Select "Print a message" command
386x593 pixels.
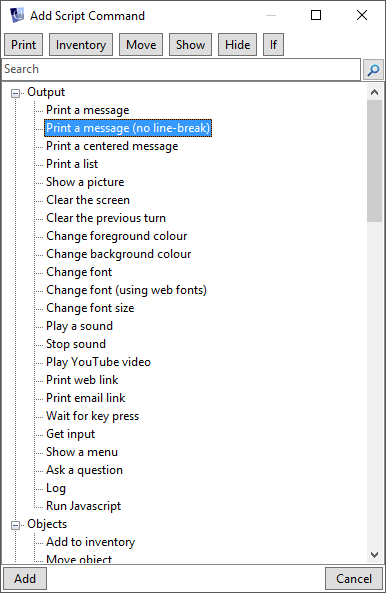[88, 110]
